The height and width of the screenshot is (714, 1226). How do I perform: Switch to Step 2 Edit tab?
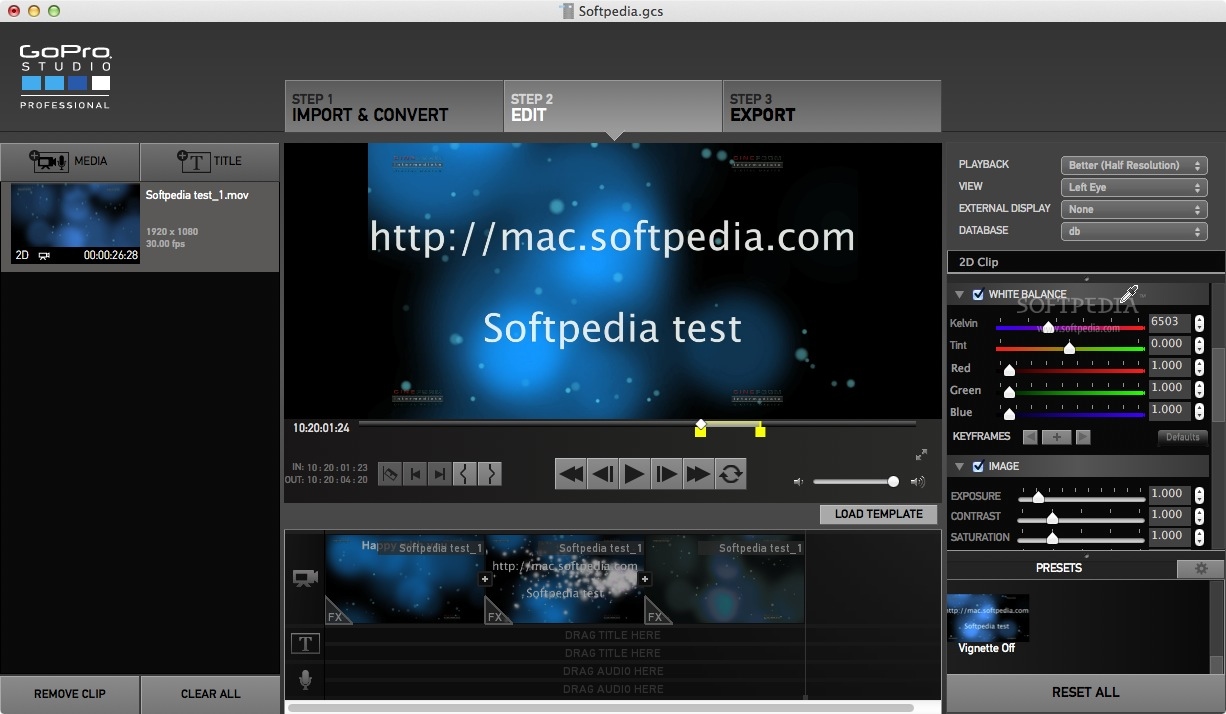(613, 106)
